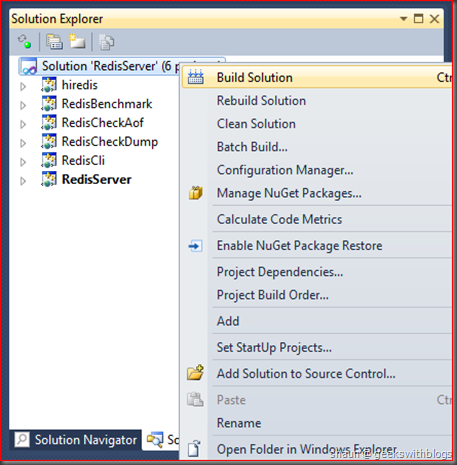Select the RedisCheckDump project name

click(x=110, y=142)
